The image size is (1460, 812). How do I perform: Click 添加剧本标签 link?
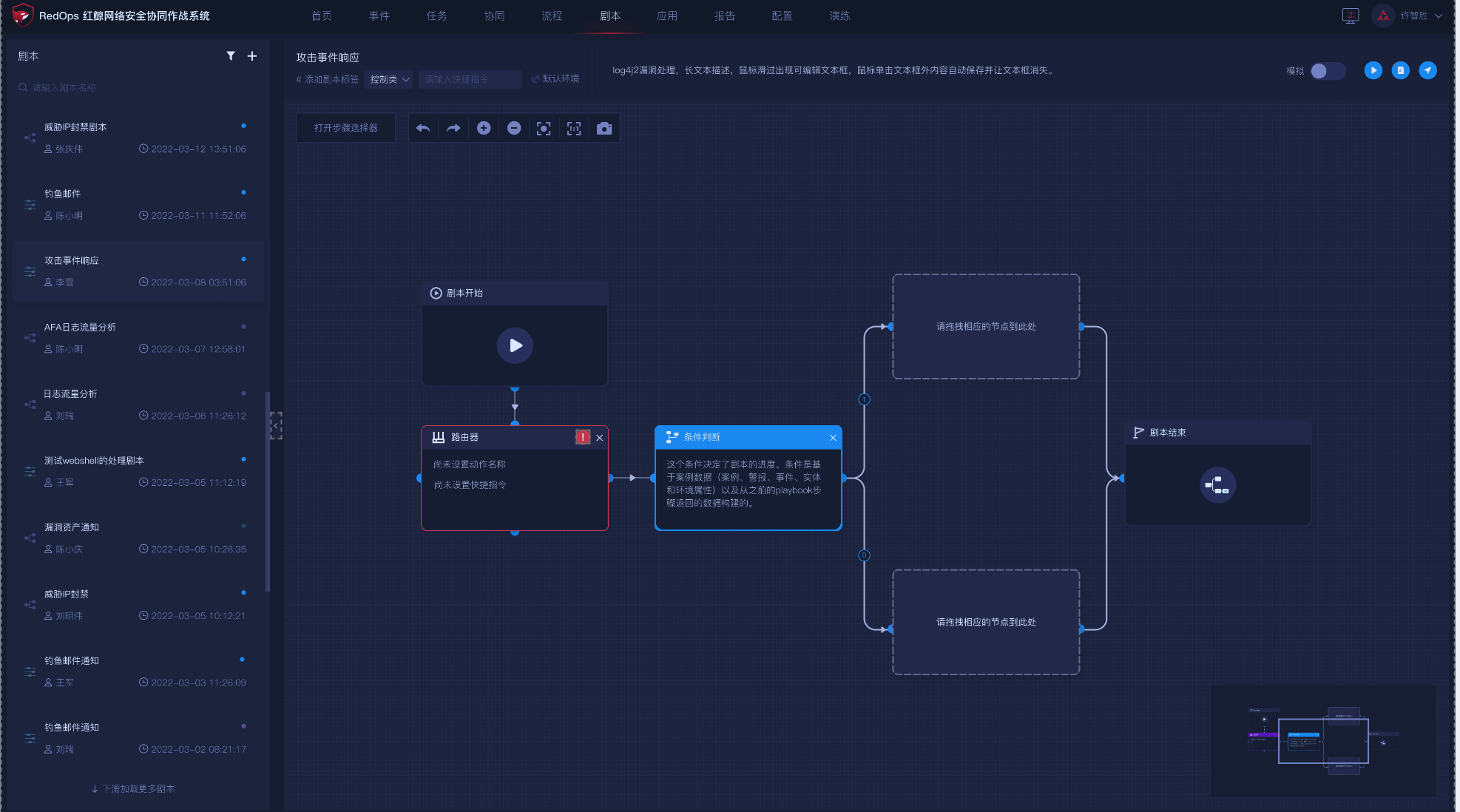point(328,79)
